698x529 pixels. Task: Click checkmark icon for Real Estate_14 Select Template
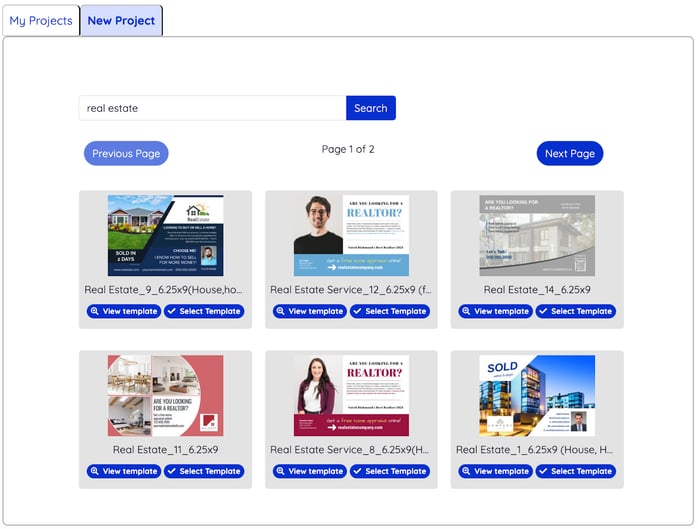(544, 311)
